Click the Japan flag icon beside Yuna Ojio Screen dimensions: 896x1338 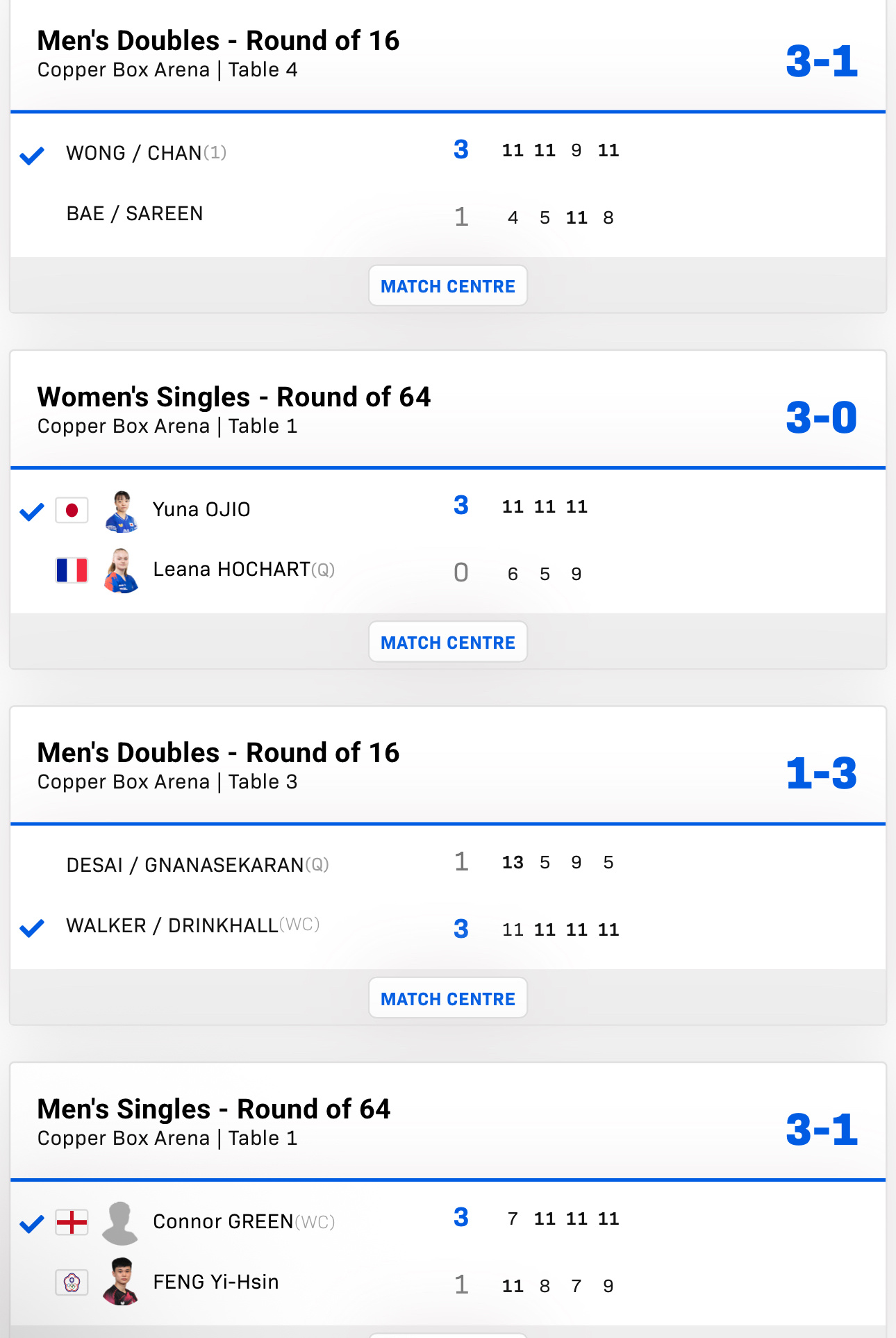pyautogui.click(x=72, y=511)
